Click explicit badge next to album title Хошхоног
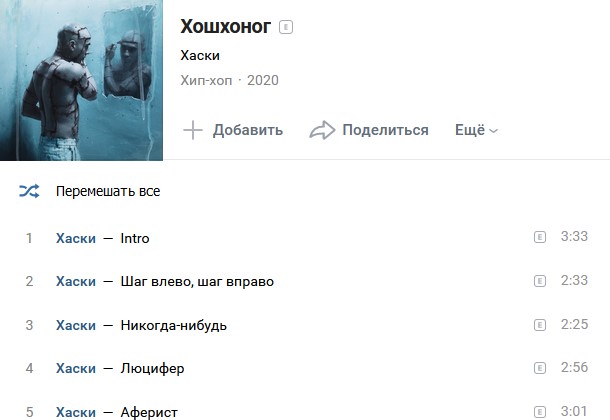 [x=286, y=27]
